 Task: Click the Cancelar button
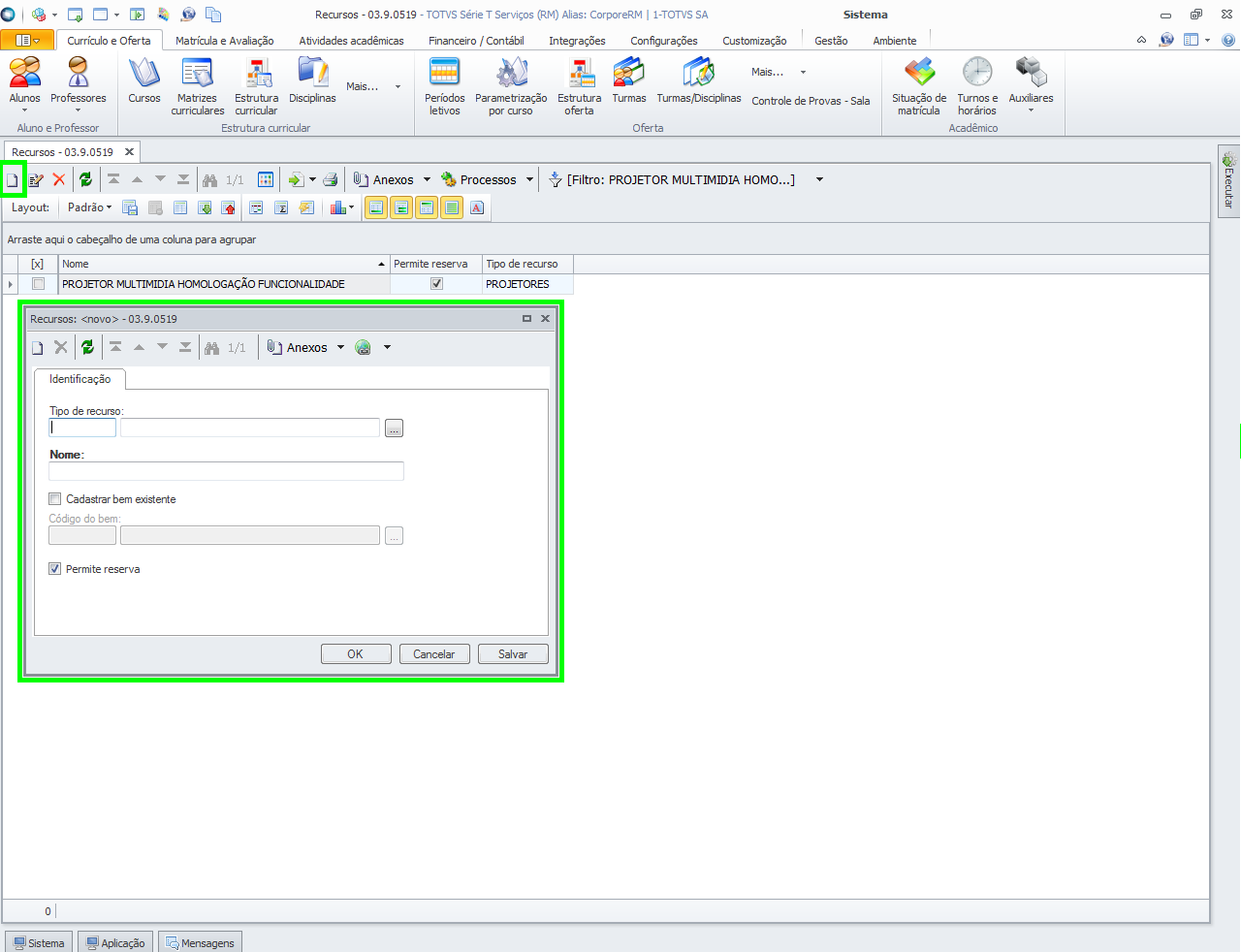[434, 654]
